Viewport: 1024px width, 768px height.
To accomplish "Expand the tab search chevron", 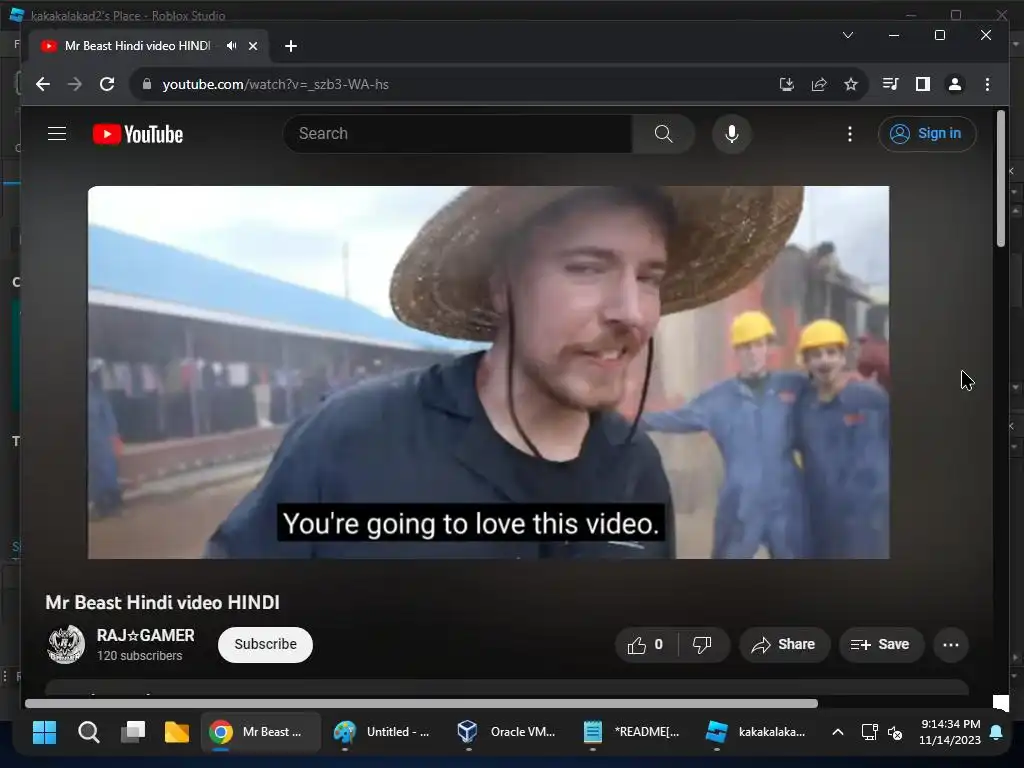I will click(x=848, y=35).
